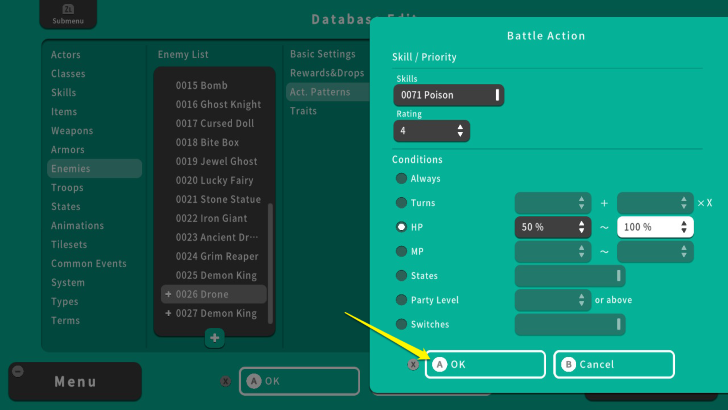Open Classes database category

(68, 74)
